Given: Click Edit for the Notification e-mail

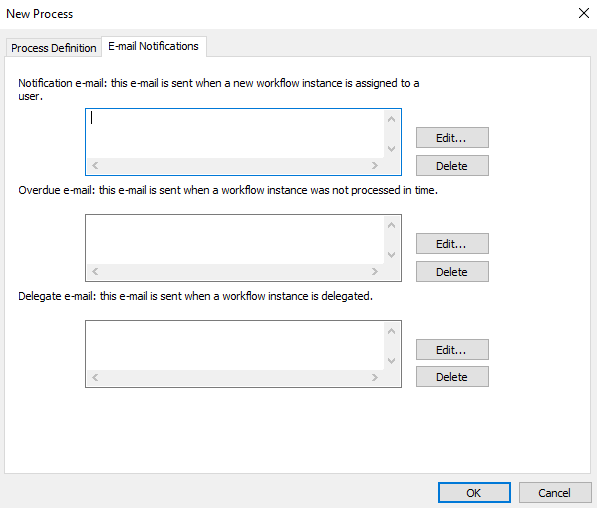Looking at the screenshot, I should [452, 138].
